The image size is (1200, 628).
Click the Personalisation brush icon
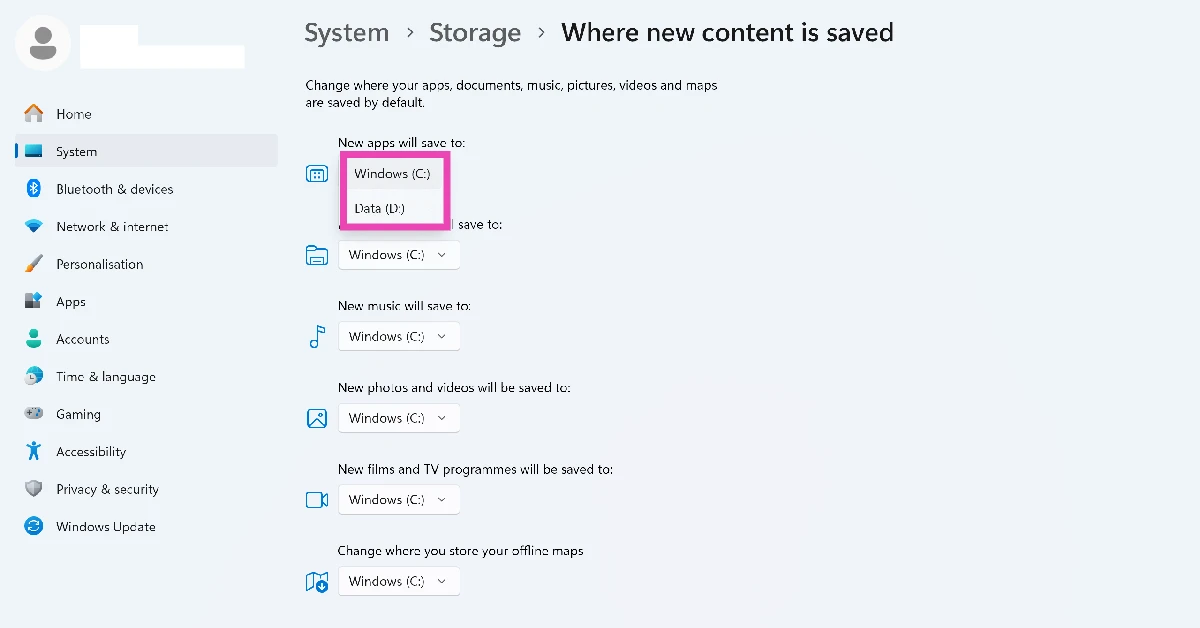pos(35,263)
